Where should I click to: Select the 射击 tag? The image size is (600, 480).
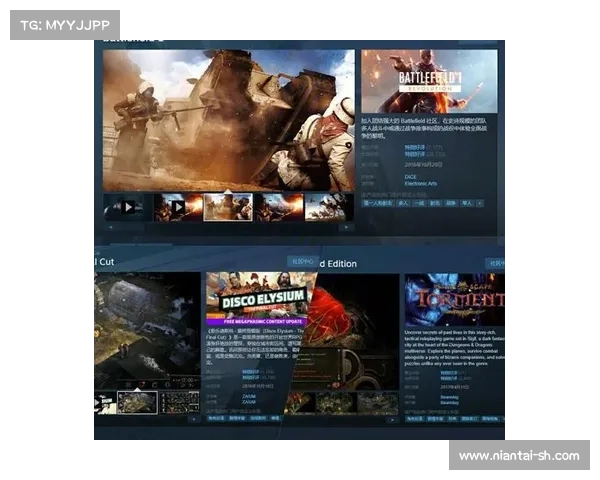[x=435, y=203]
